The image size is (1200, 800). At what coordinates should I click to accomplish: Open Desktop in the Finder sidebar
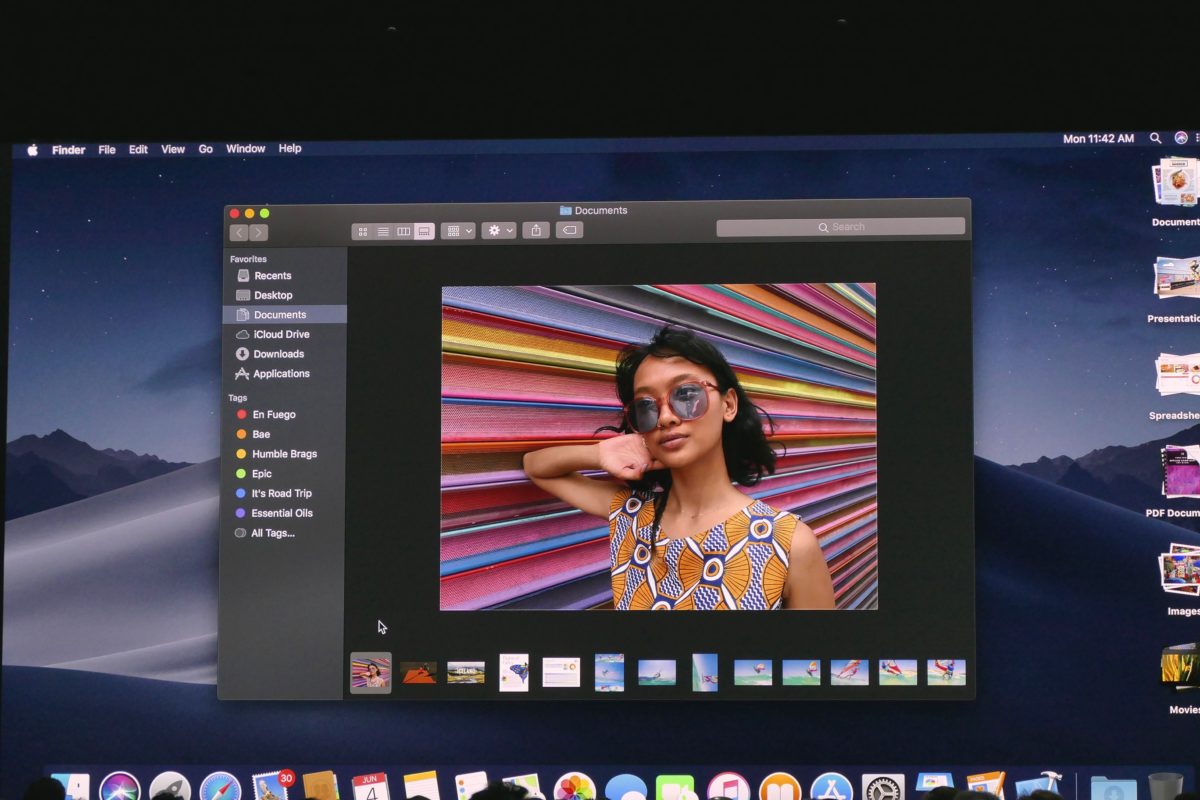pyautogui.click(x=285, y=295)
